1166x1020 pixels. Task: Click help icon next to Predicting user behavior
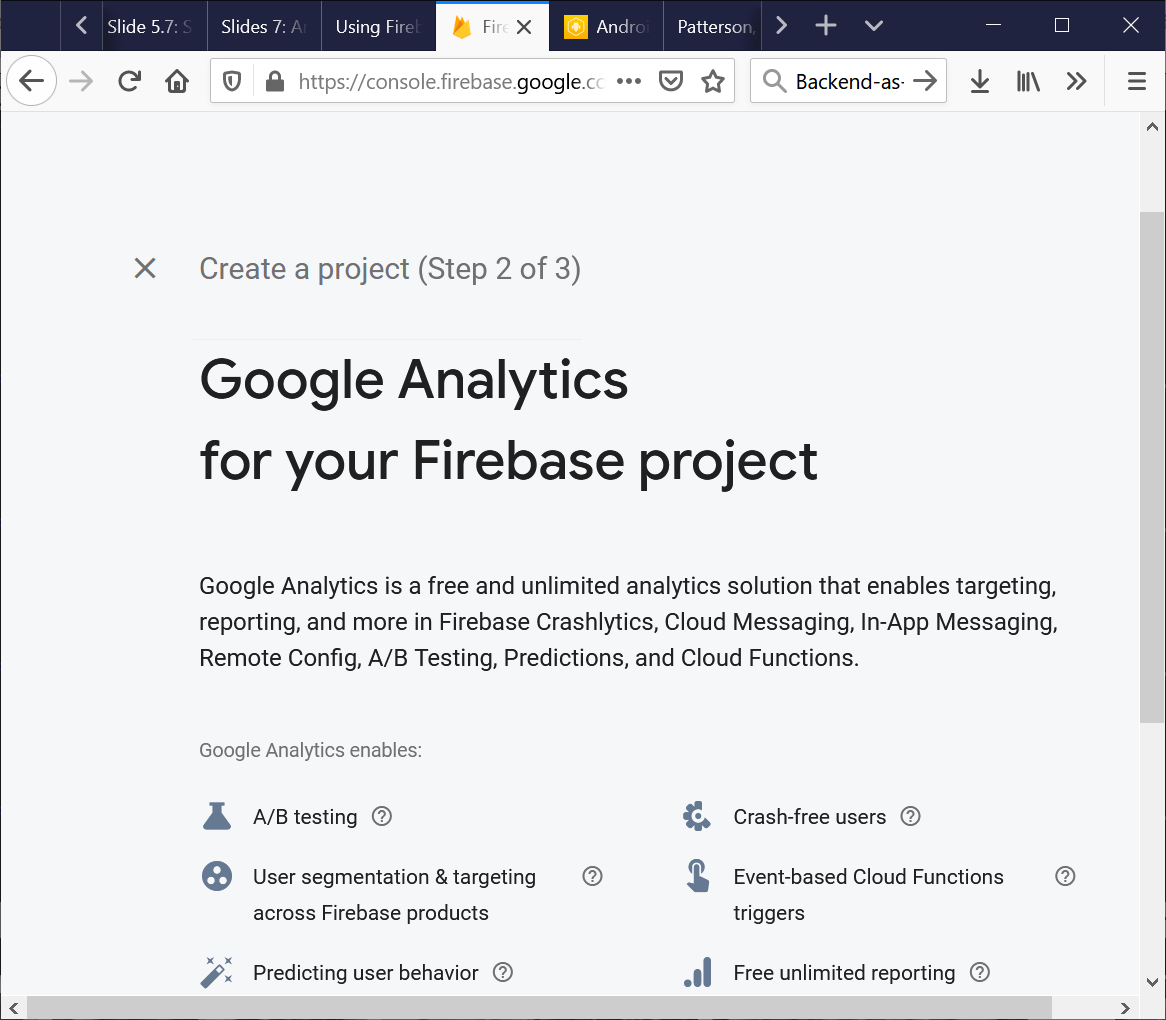[503, 972]
